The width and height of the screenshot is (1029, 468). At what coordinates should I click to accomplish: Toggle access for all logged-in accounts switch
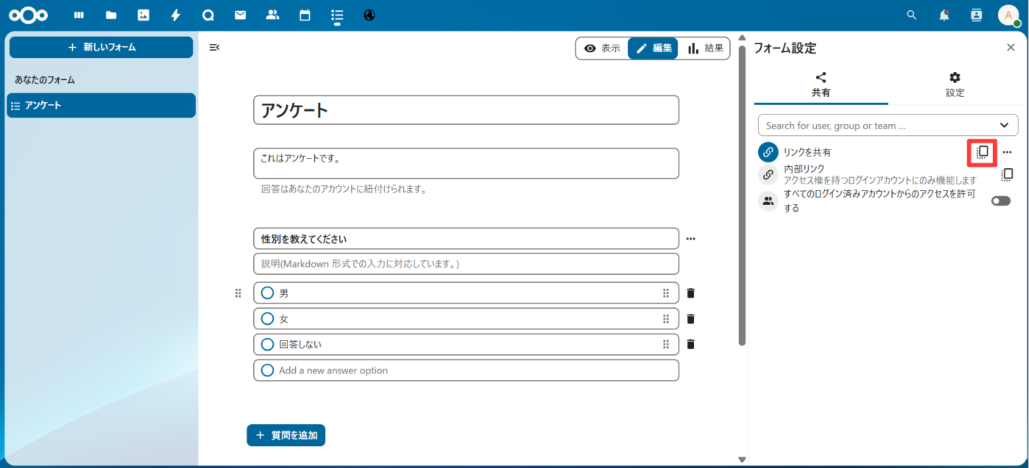pyautogui.click(x=1000, y=201)
